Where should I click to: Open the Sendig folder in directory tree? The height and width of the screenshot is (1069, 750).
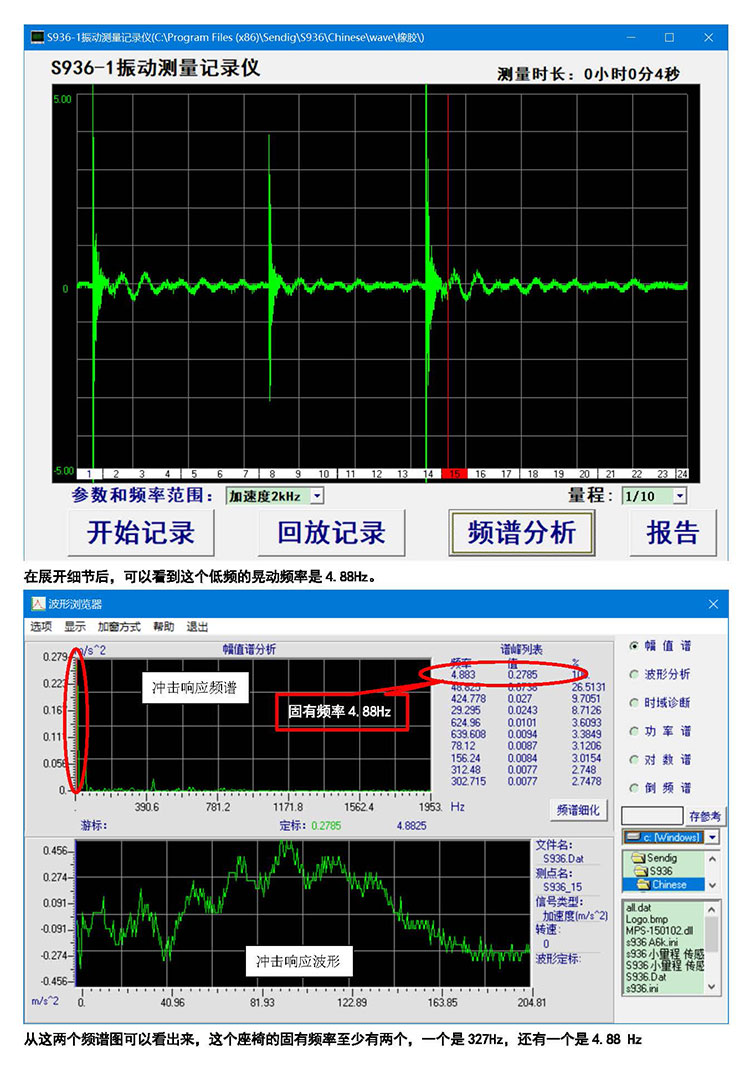coord(660,858)
